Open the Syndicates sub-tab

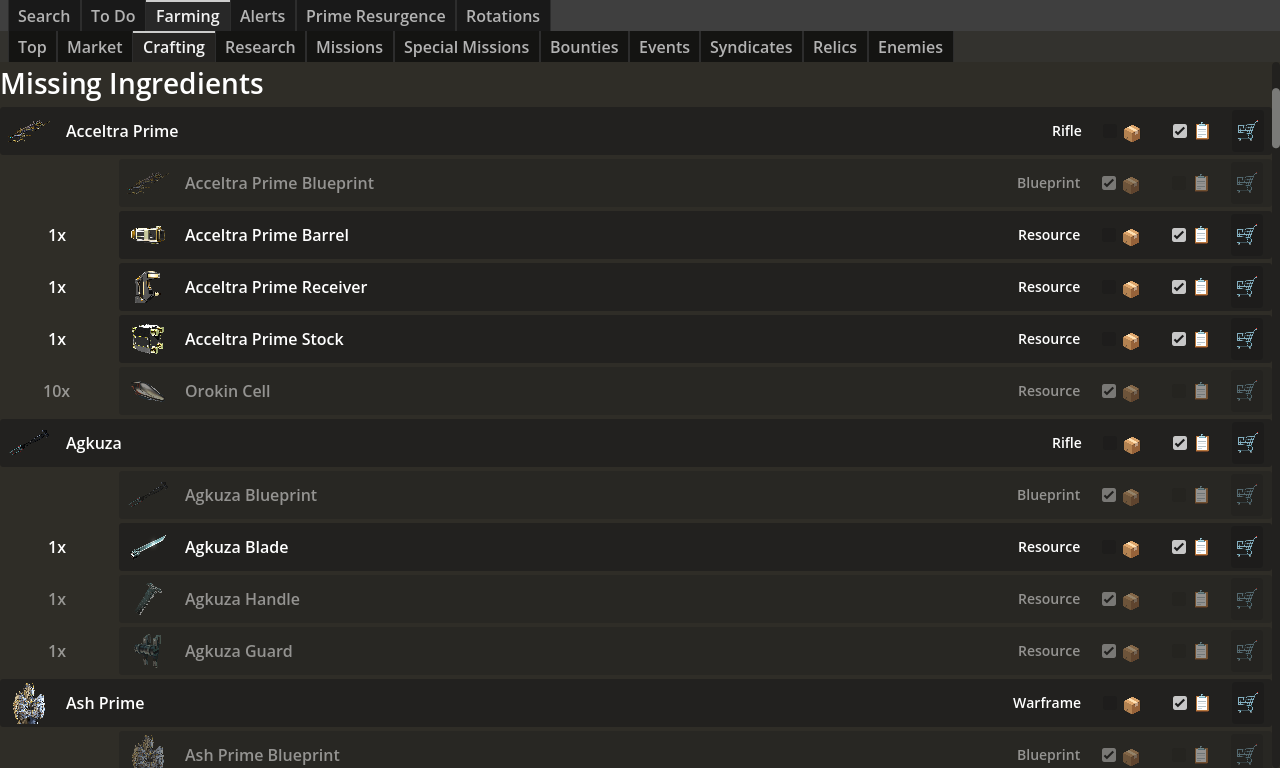[x=750, y=47]
